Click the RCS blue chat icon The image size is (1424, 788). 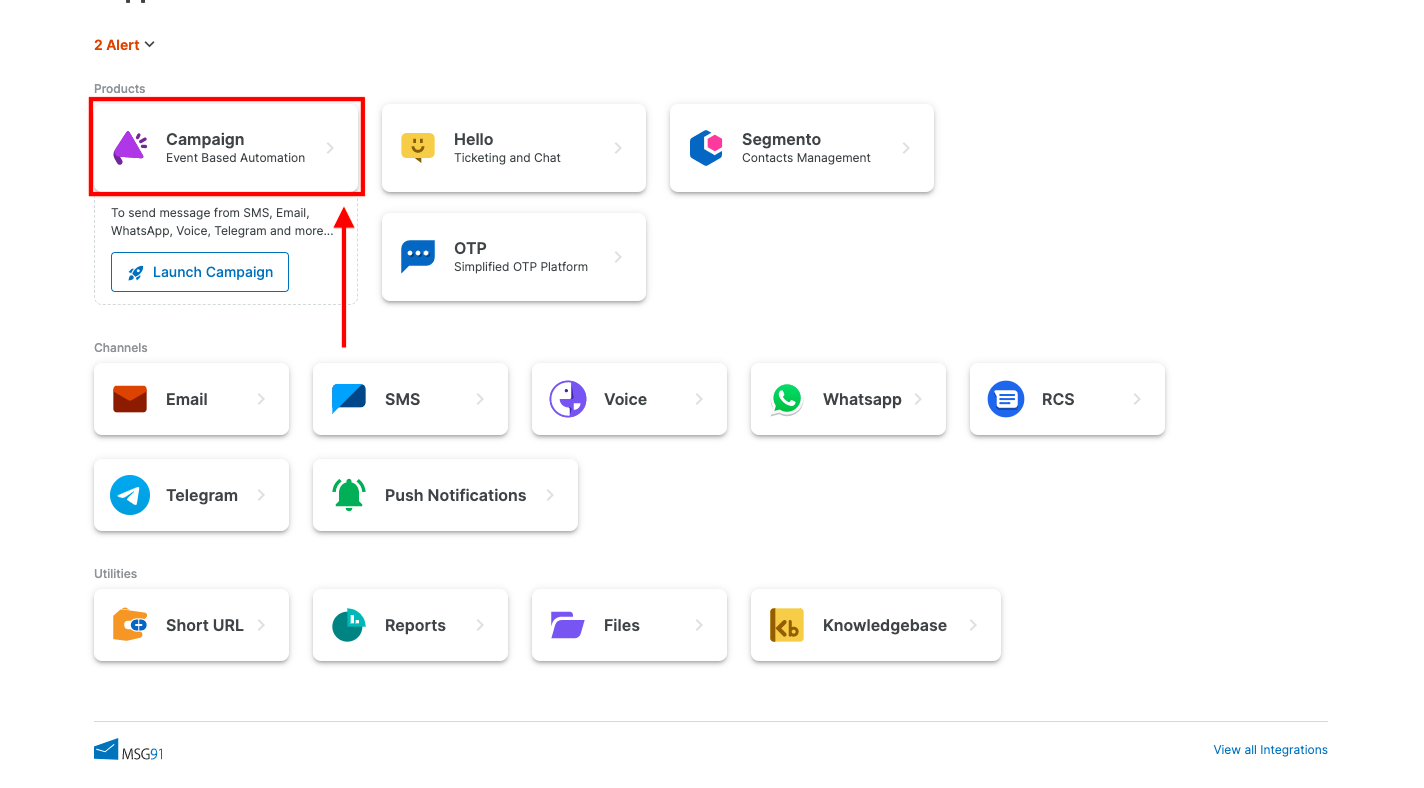click(x=1006, y=399)
